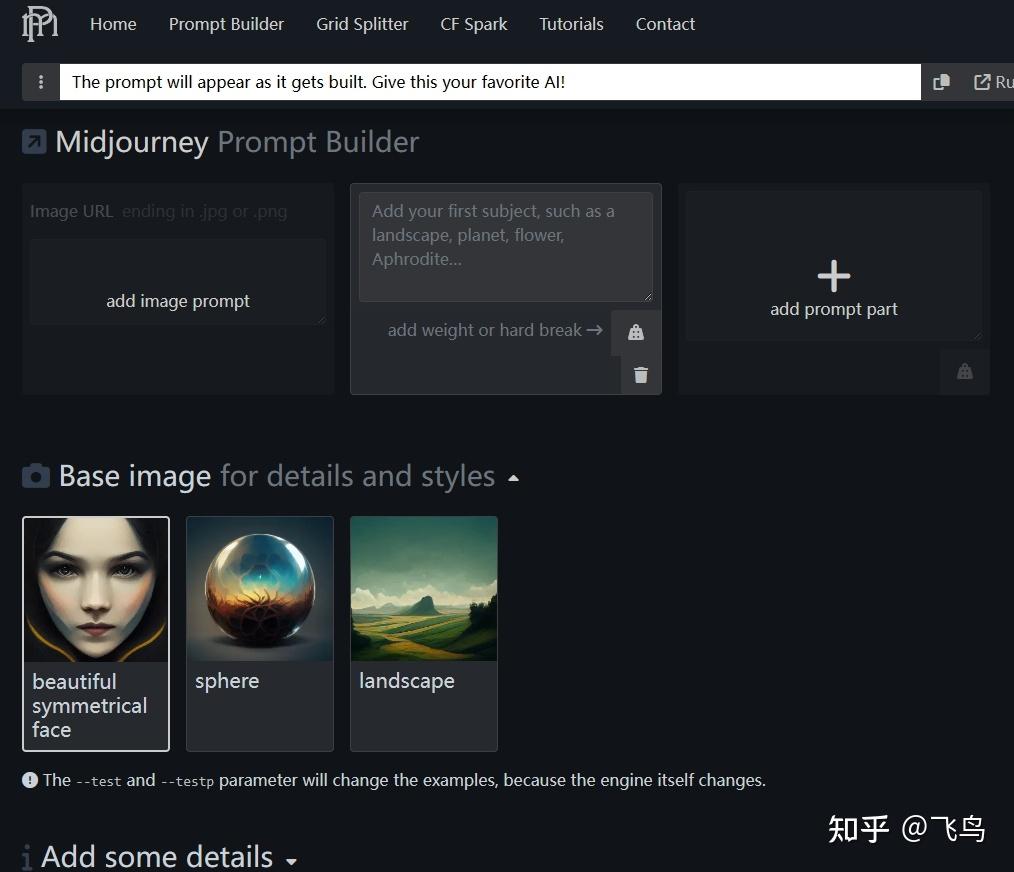Select the landscape base image
The width and height of the screenshot is (1014, 872).
point(424,634)
